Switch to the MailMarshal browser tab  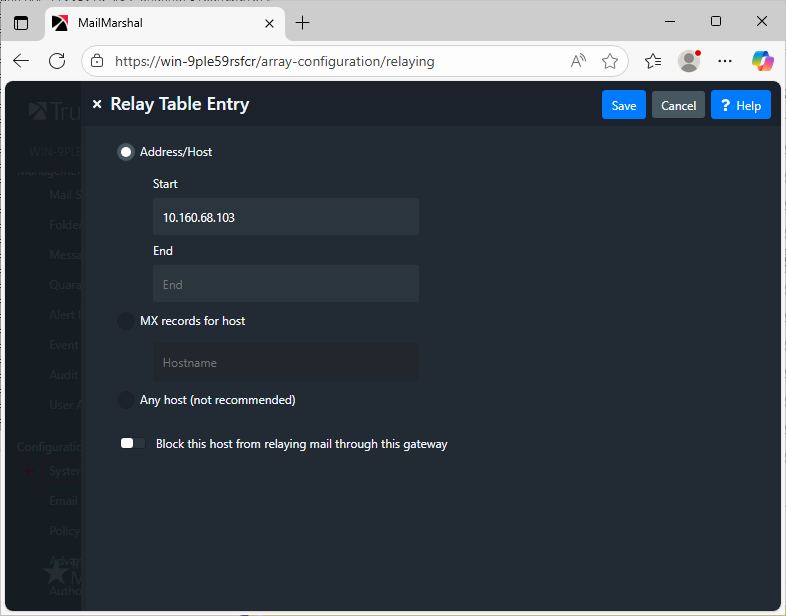[x=150, y=22]
